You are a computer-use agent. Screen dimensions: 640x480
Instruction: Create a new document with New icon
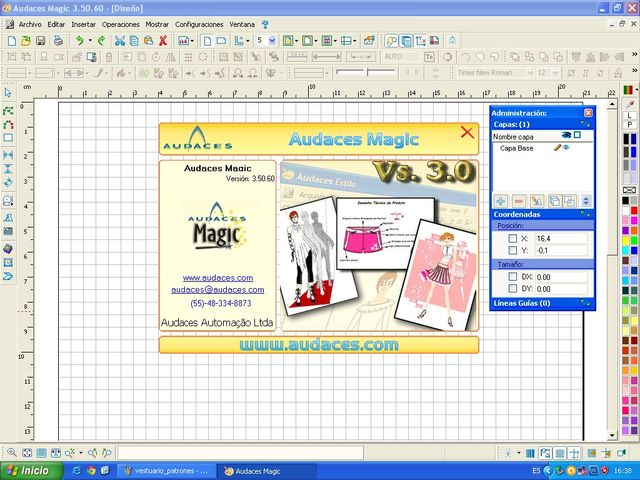pos(12,40)
